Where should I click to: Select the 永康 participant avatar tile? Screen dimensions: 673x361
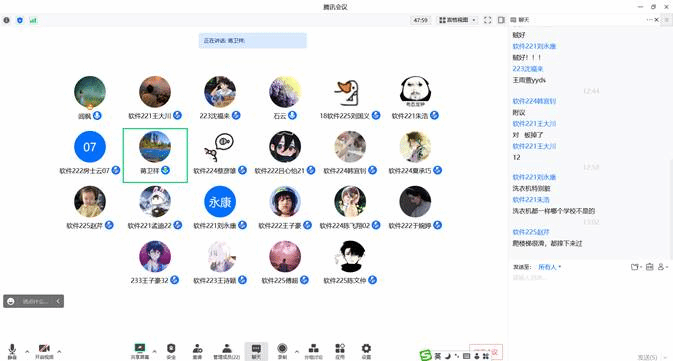[220, 201]
